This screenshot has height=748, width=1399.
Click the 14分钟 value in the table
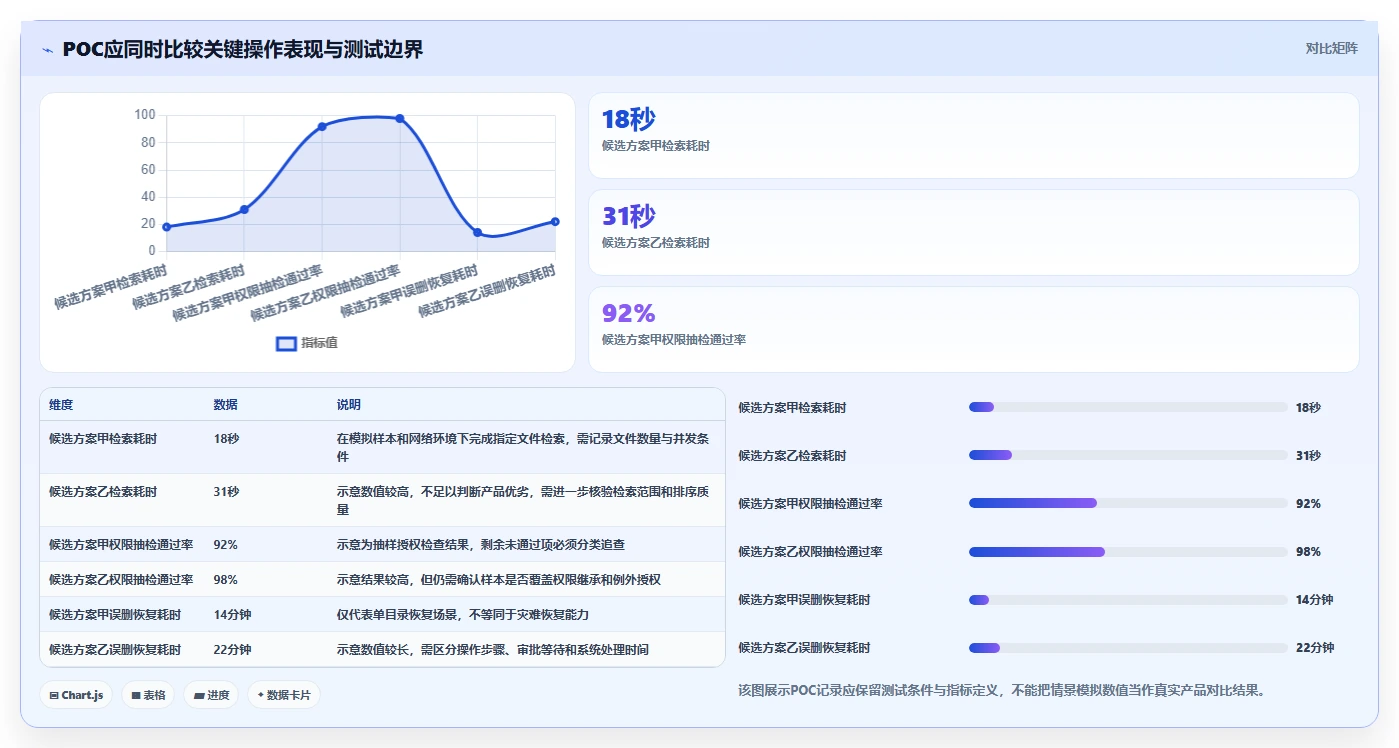pos(232,614)
